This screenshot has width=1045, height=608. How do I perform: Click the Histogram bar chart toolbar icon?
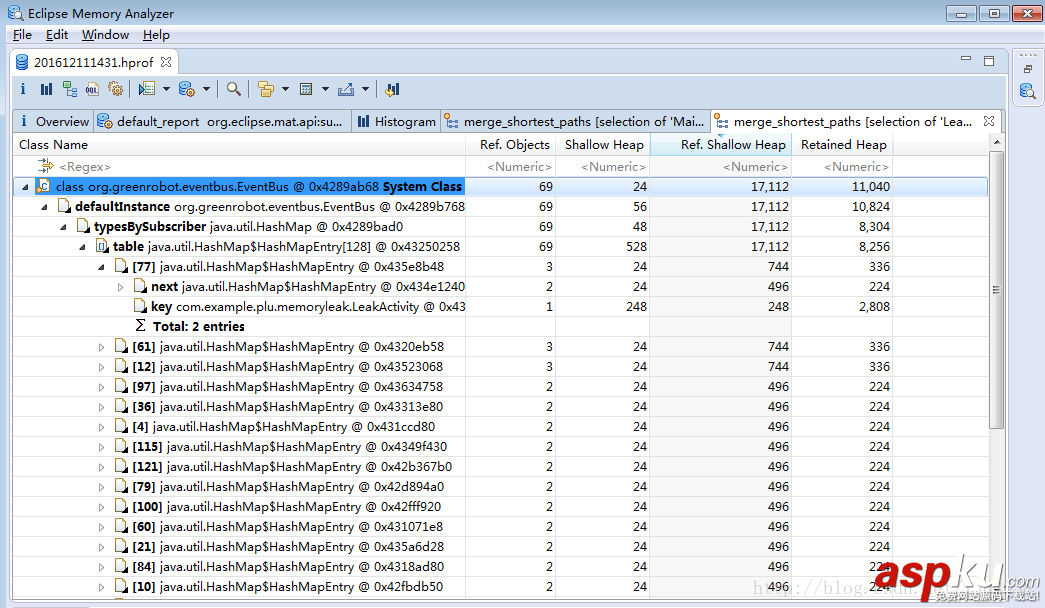pyautogui.click(x=46, y=89)
